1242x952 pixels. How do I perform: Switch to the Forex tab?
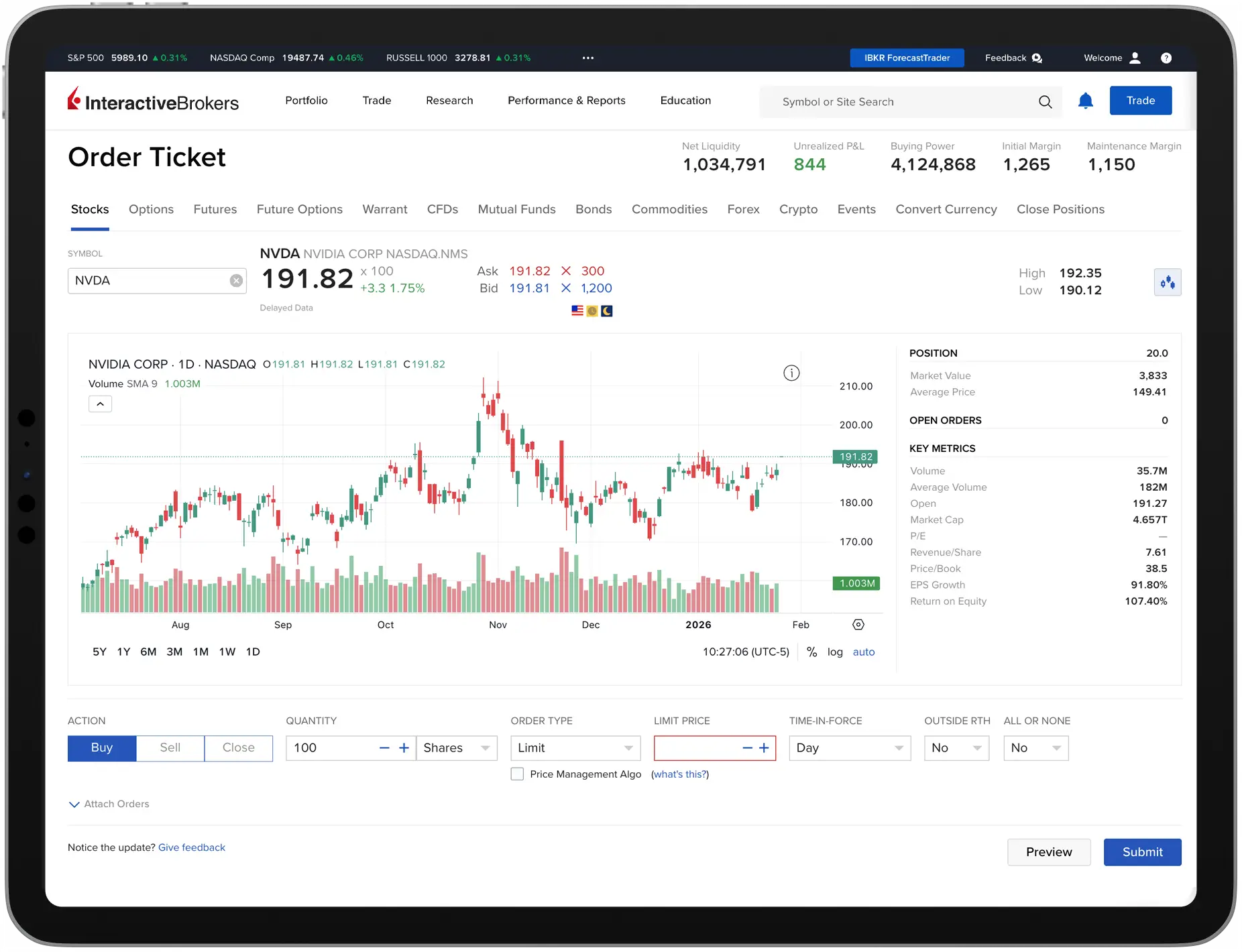click(743, 210)
